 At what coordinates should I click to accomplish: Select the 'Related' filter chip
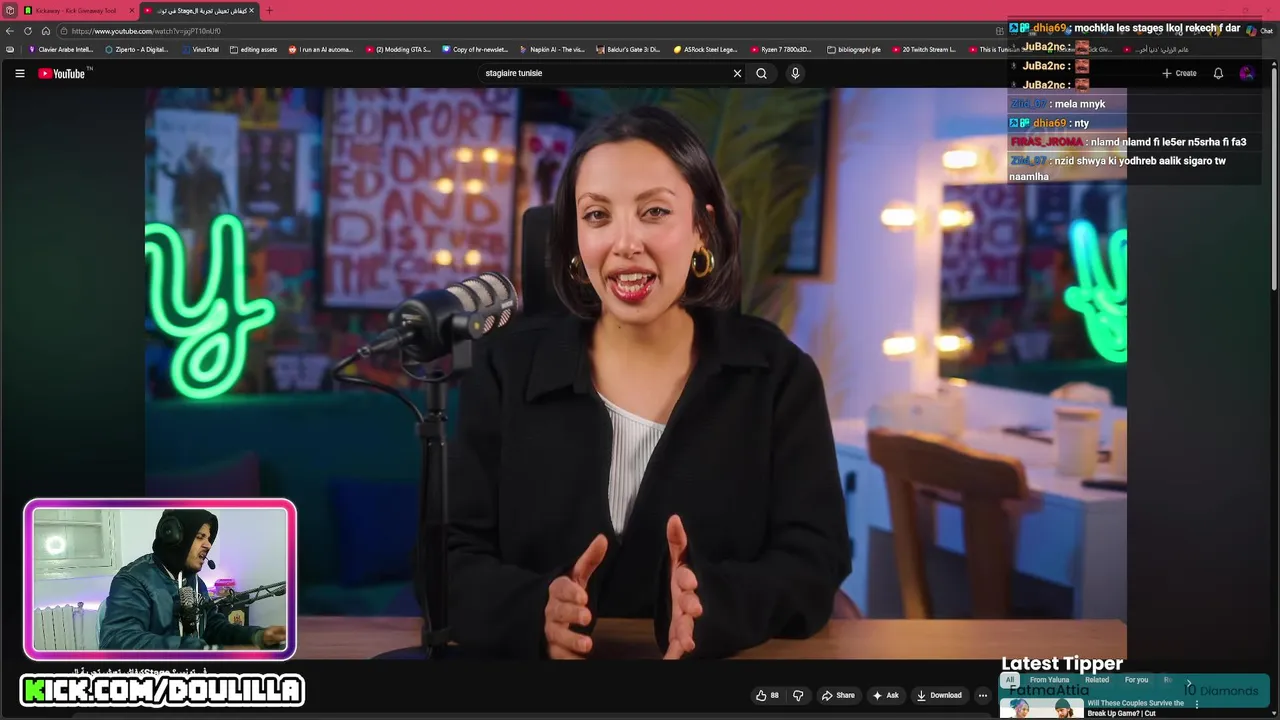(1097, 680)
